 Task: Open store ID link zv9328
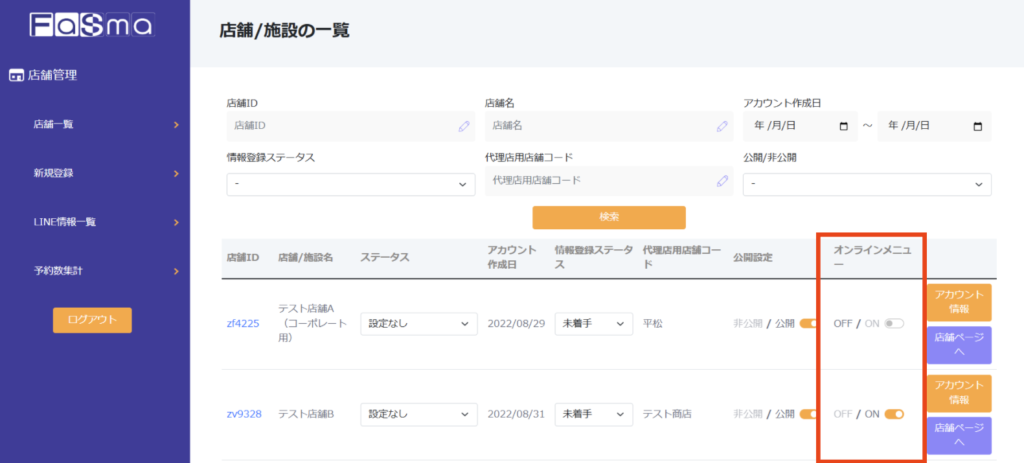(x=244, y=414)
